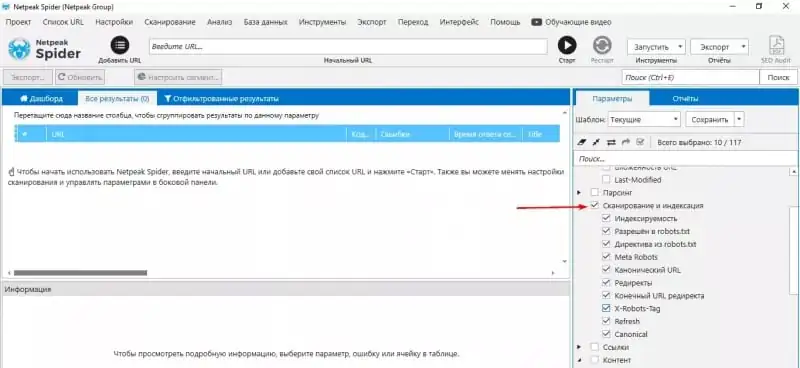
Task: Open the Проект menu
Action: point(18,22)
